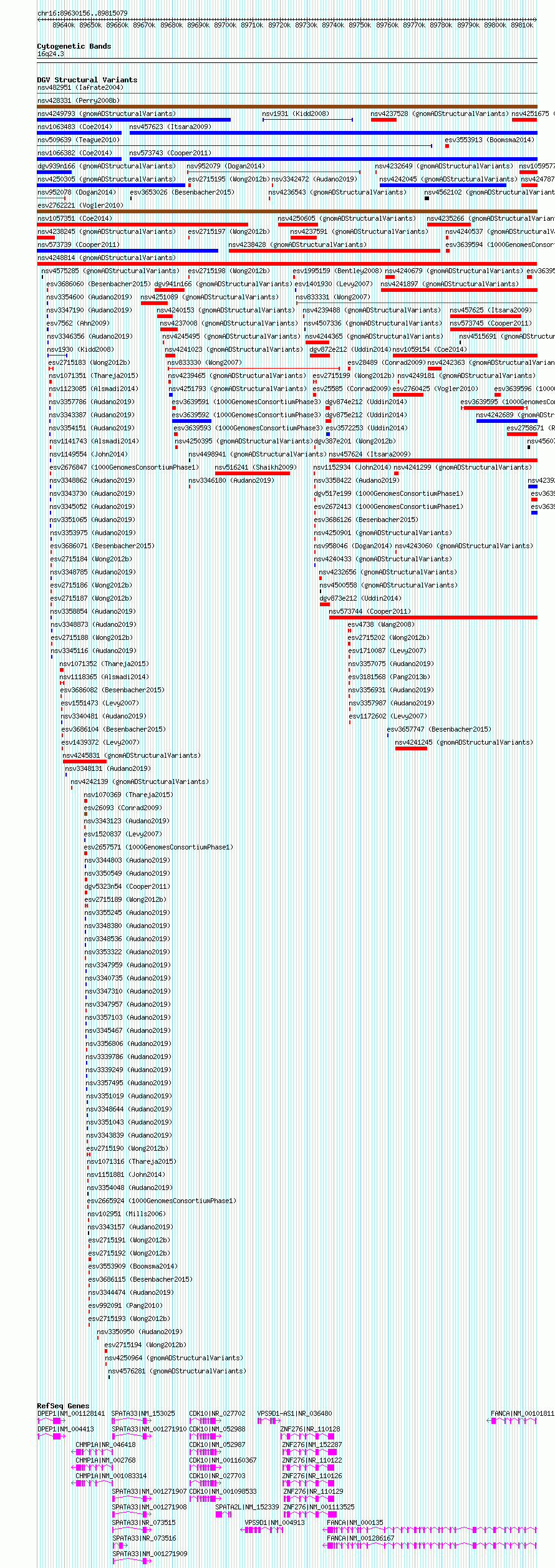Open variant nsv1931 (Kidd2008)
The image size is (555, 1568).
(x=296, y=114)
